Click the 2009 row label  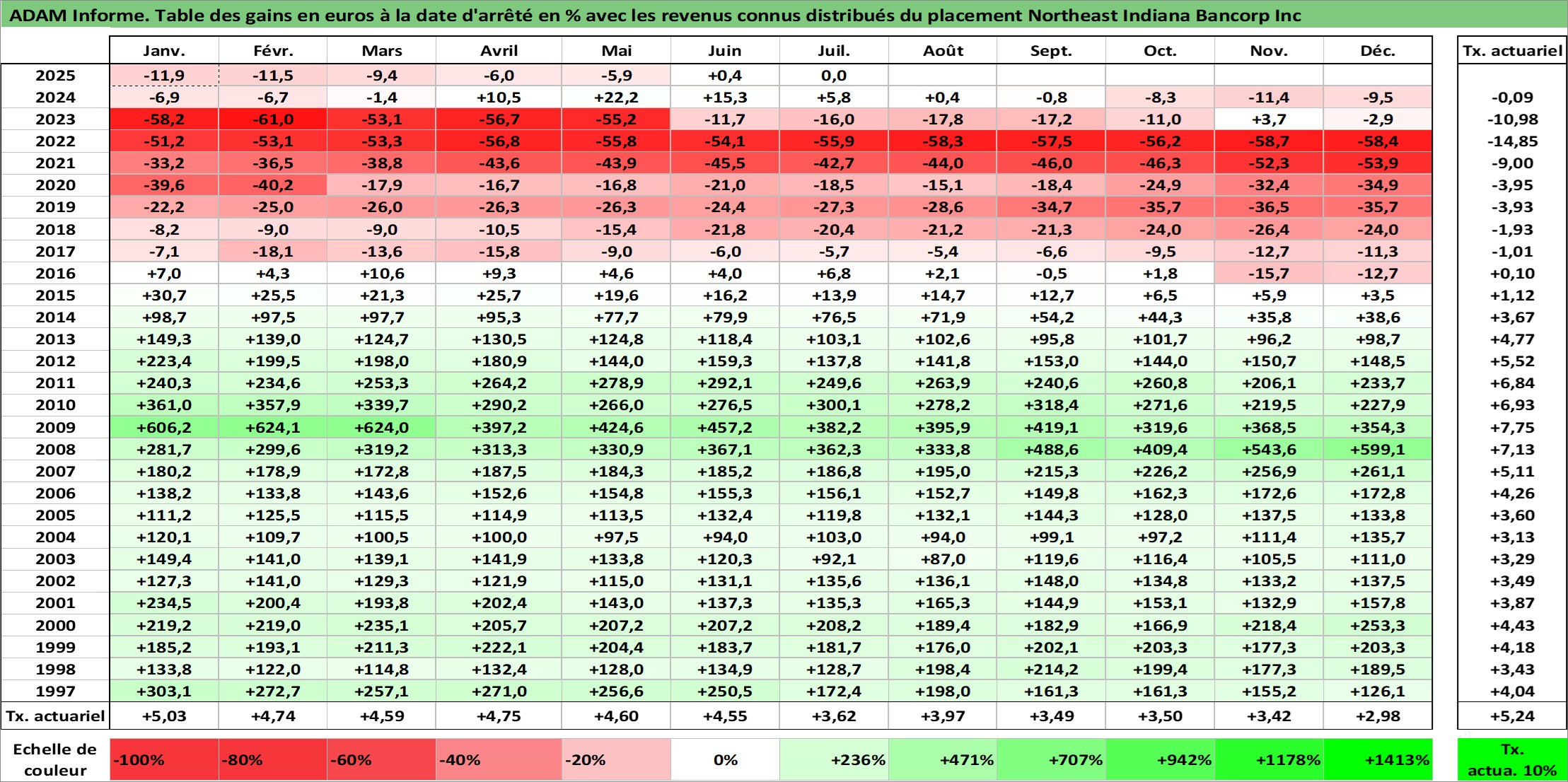(55, 428)
